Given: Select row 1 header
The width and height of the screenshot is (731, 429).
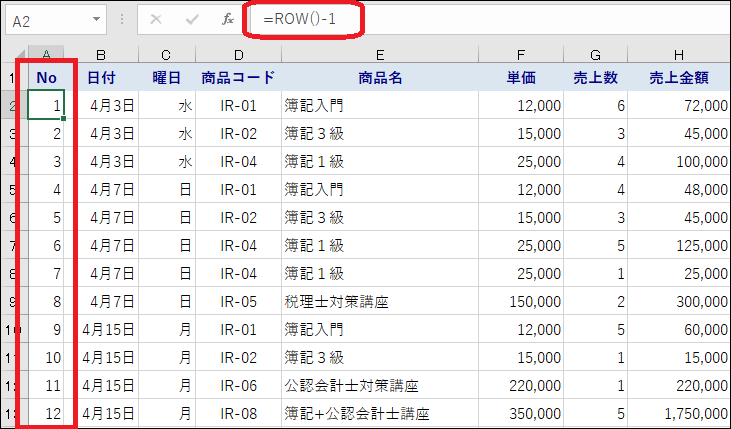Looking at the screenshot, I should click(x=11, y=78).
